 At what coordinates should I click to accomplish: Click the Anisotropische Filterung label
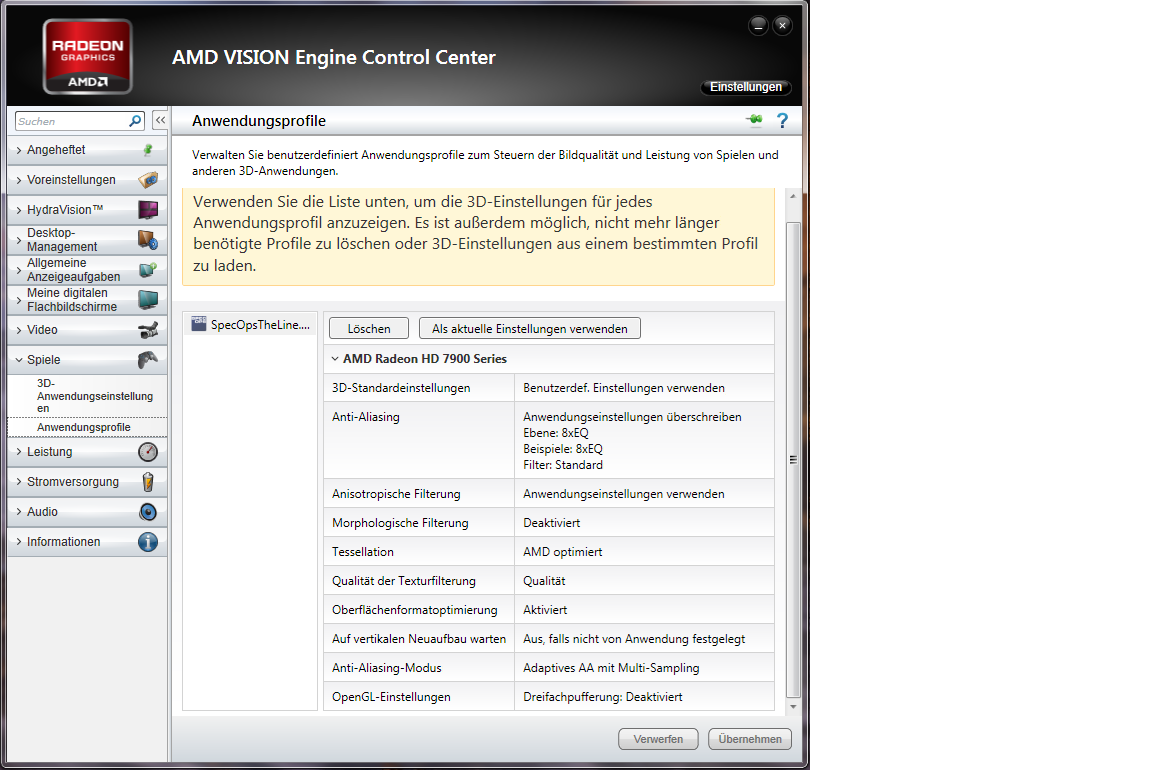coord(396,494)
